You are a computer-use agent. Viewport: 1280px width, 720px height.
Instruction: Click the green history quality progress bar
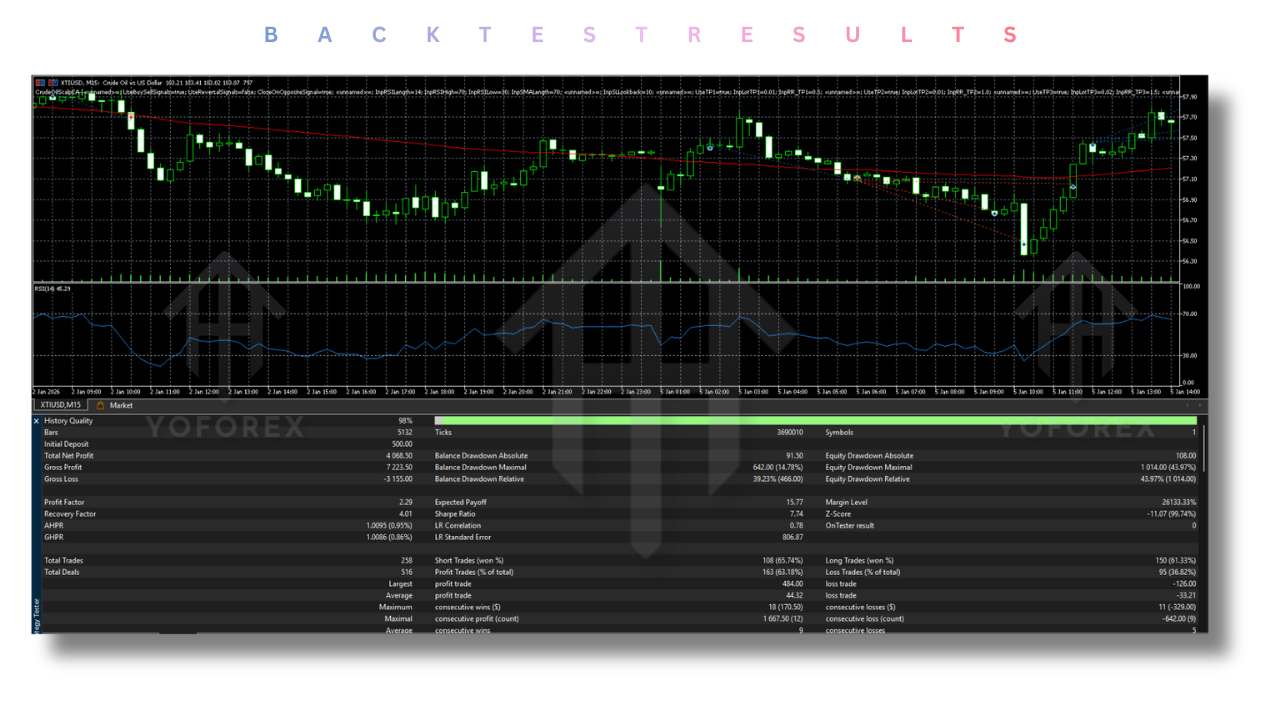click(x=600, y=421)
